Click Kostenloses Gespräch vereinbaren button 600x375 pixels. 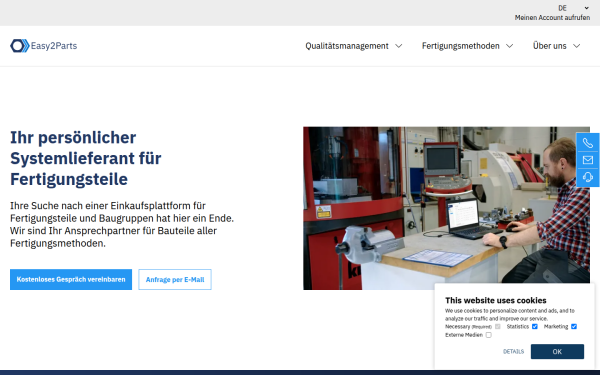pyautogui.click(x=71, y=279)
